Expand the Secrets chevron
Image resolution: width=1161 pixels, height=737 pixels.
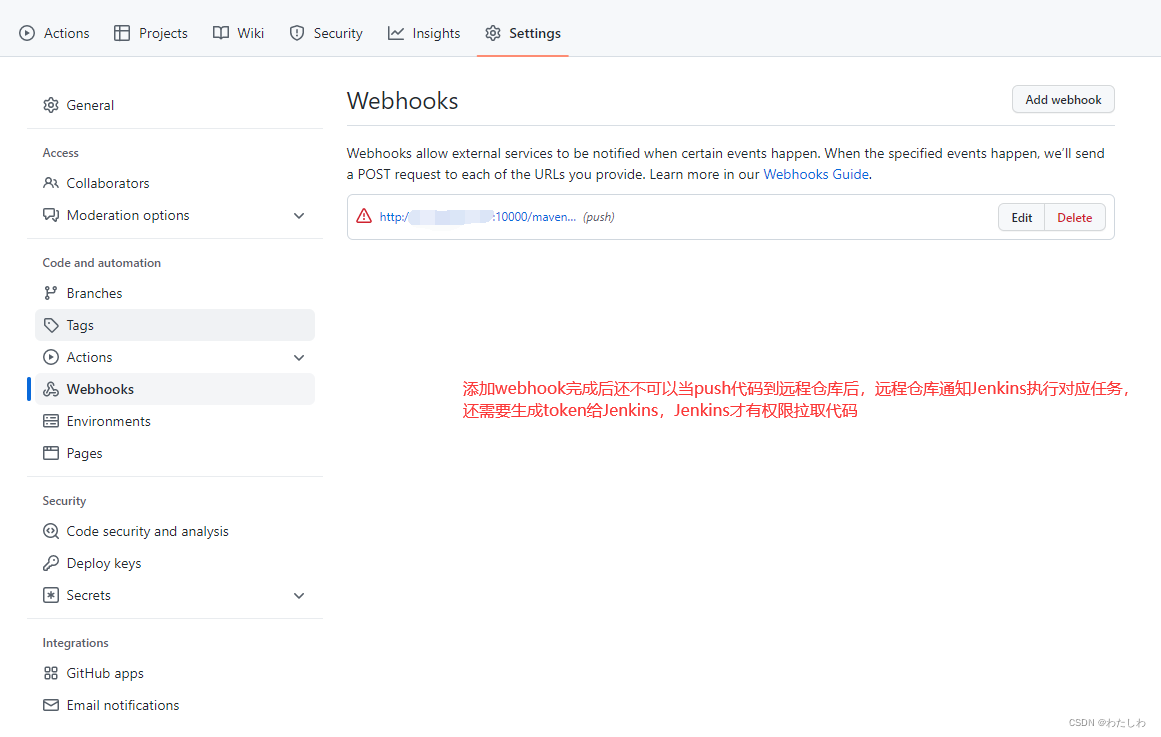tap(299, 596)
